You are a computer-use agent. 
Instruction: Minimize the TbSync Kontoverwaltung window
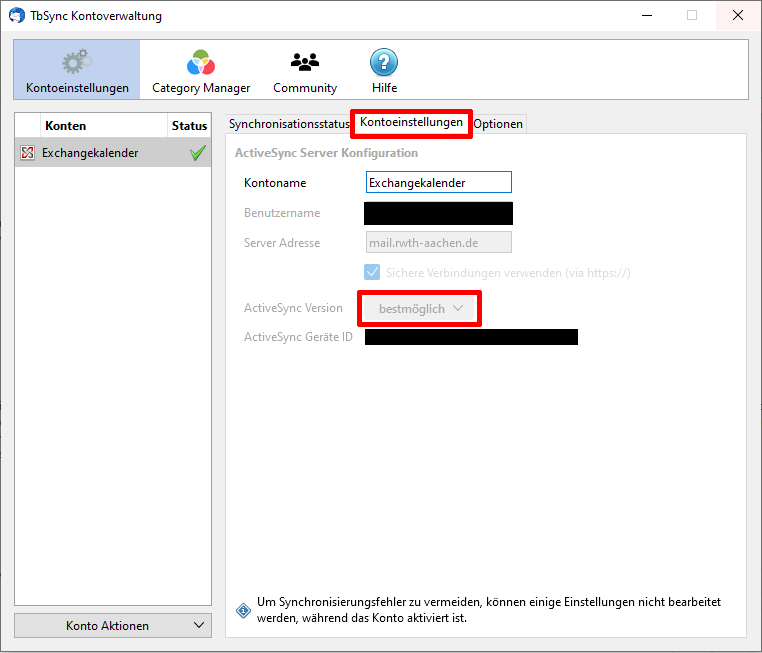tap(647, 16)
